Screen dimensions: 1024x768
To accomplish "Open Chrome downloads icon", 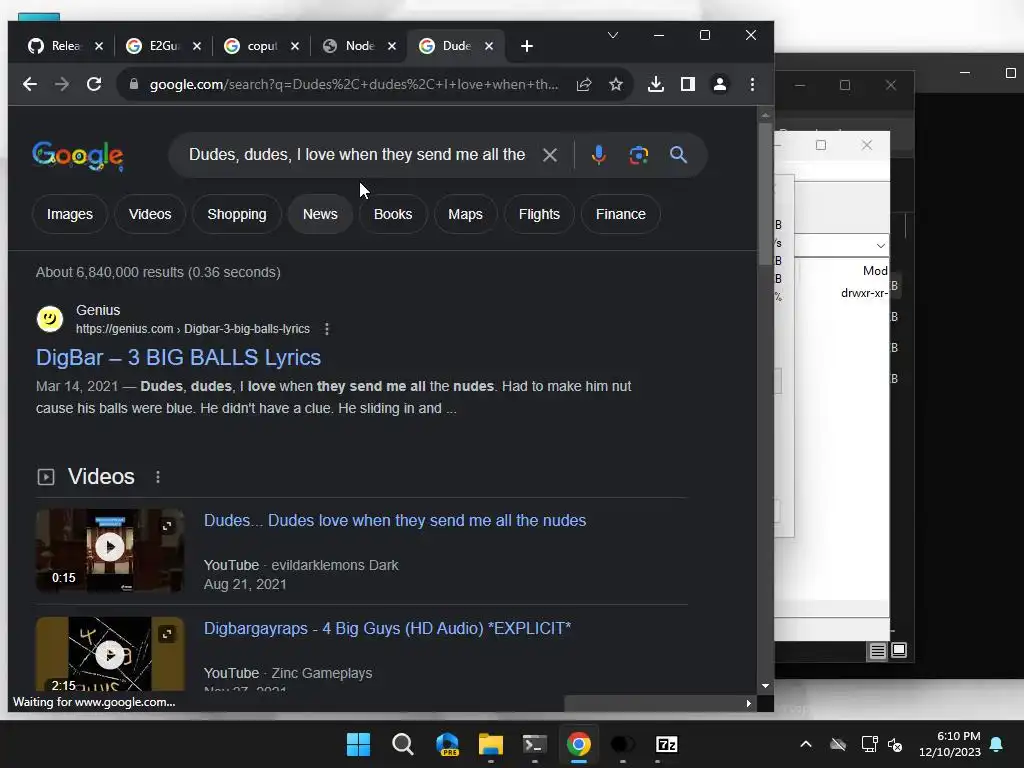I will pos(656,84).
